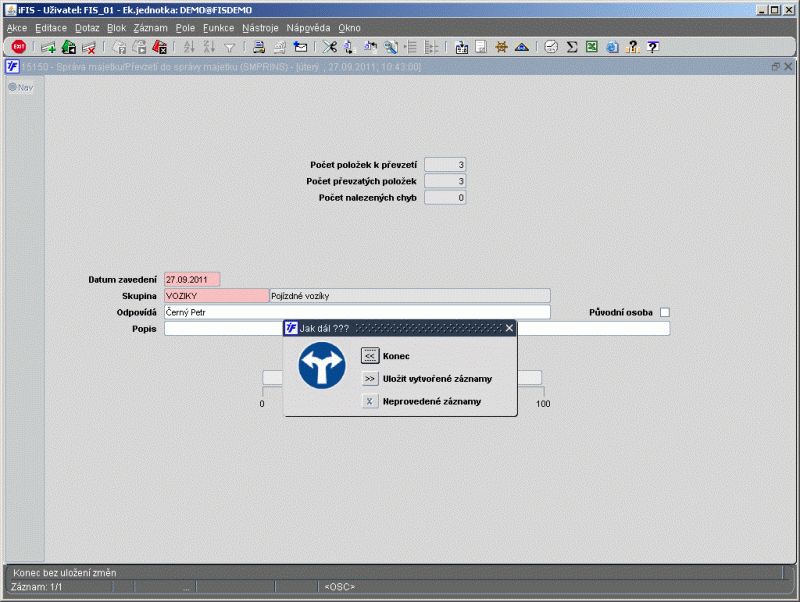Click the calendar icon in toolbar
Image resolution: width=800 pixels, height=602 pixels.
[461, 47]
